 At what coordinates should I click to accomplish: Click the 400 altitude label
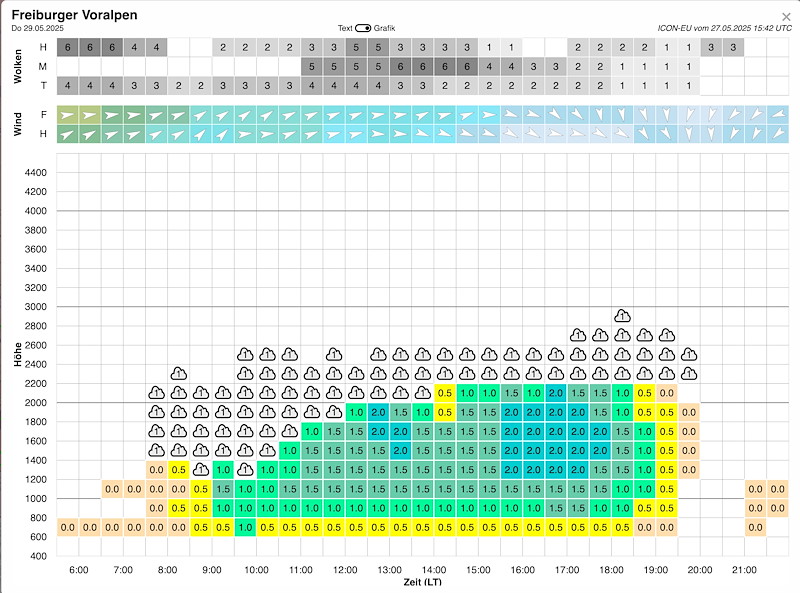coord(38,556)
